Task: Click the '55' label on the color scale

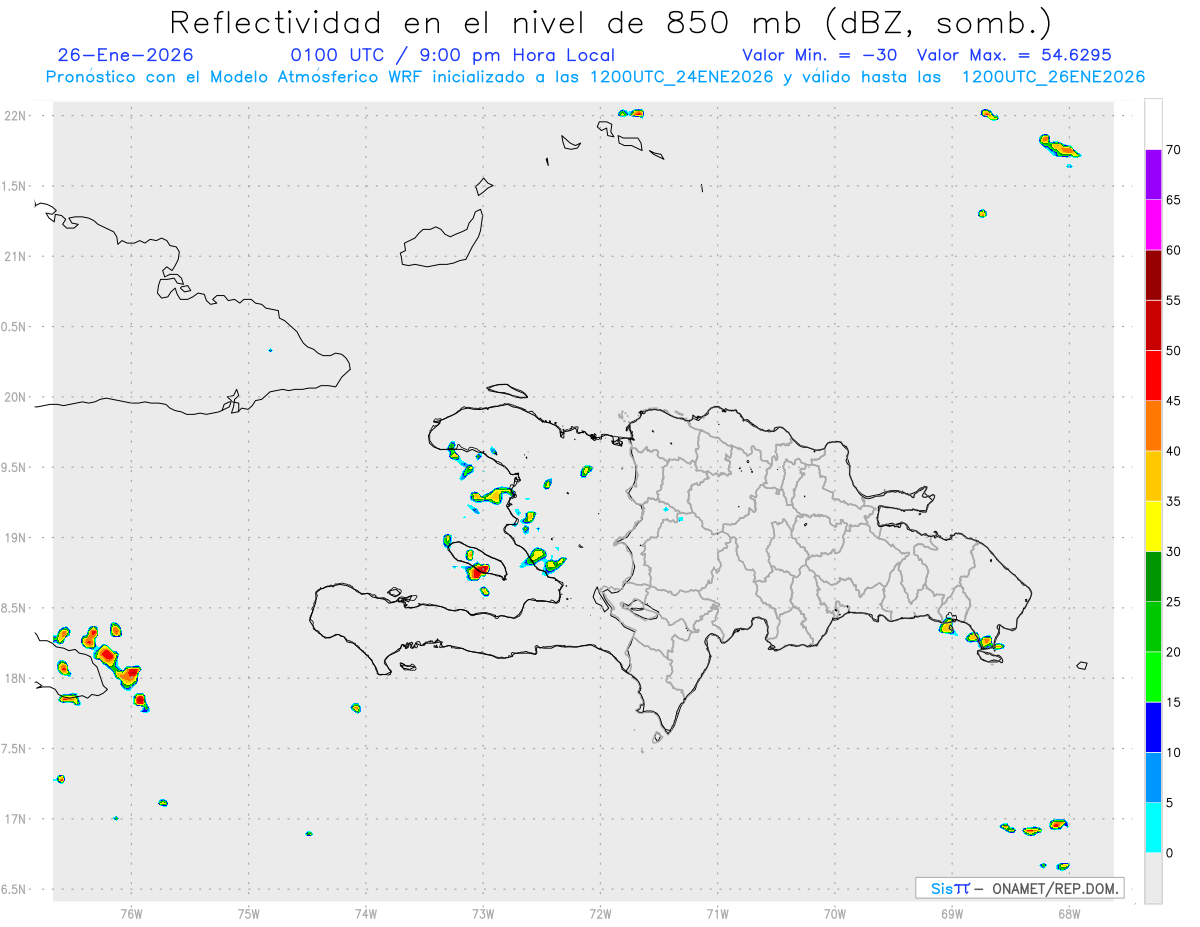Action: click(x=1173, y=300)
